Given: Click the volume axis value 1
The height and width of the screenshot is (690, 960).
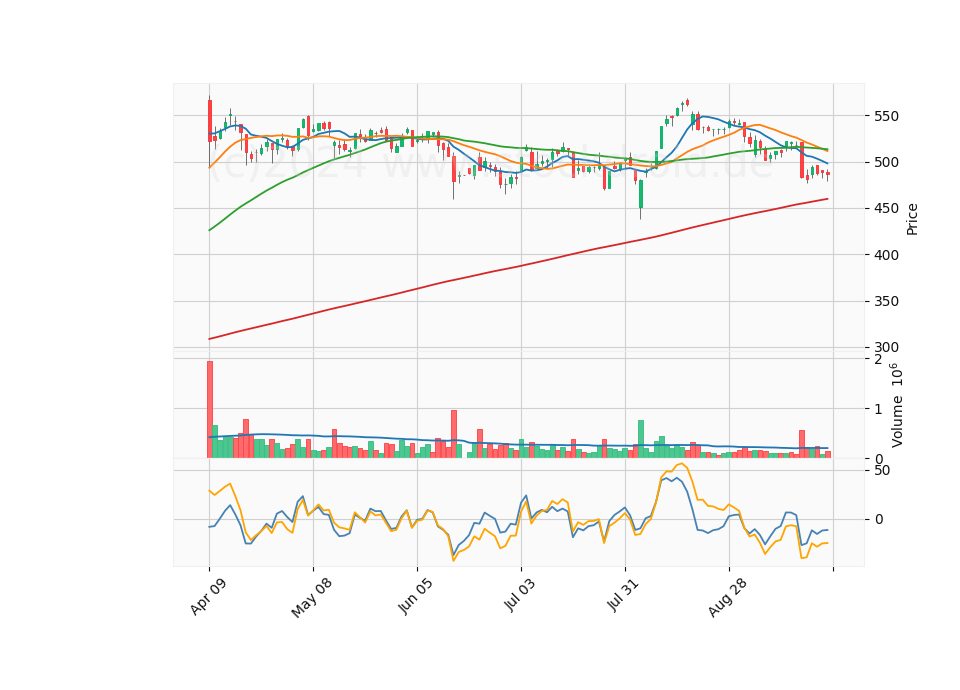Looking at the screenshot, I should 879,409.
